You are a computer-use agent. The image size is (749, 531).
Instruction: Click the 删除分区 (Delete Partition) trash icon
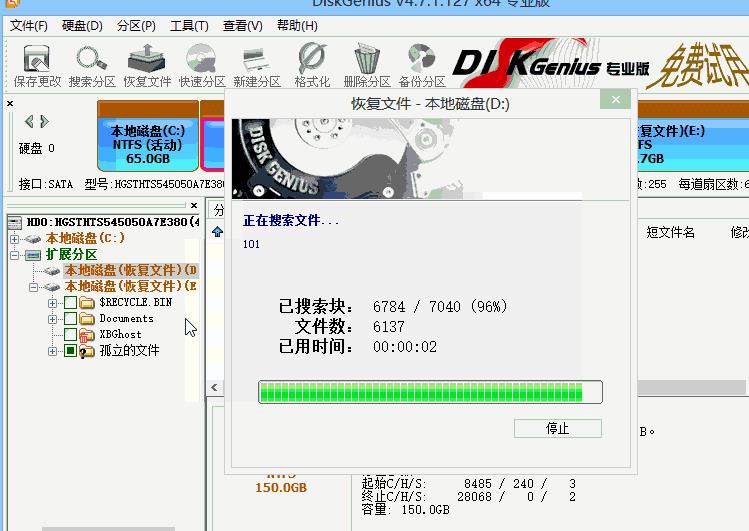[367, 65]
